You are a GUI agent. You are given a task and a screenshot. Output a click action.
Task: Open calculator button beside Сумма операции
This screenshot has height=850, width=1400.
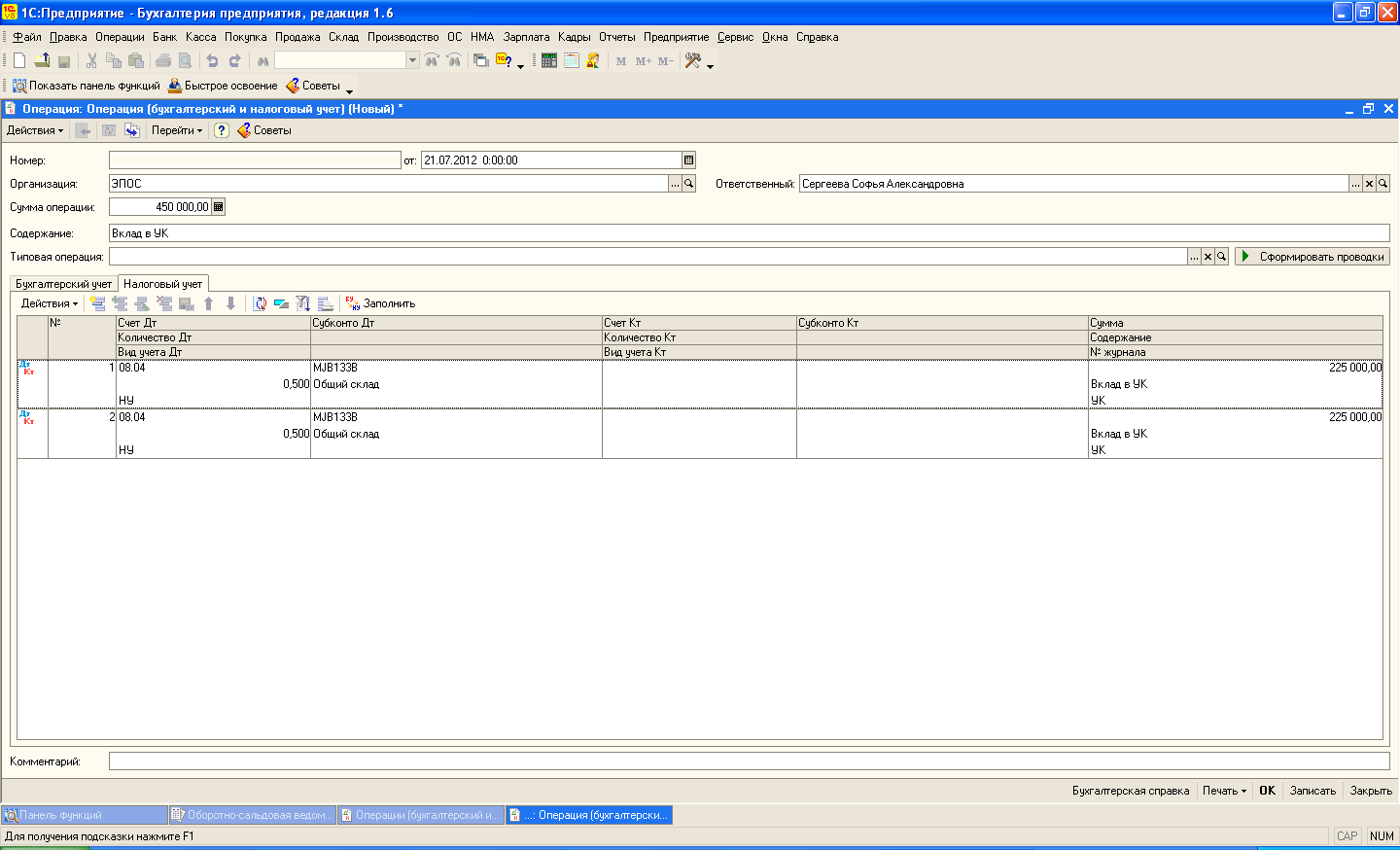219,207
